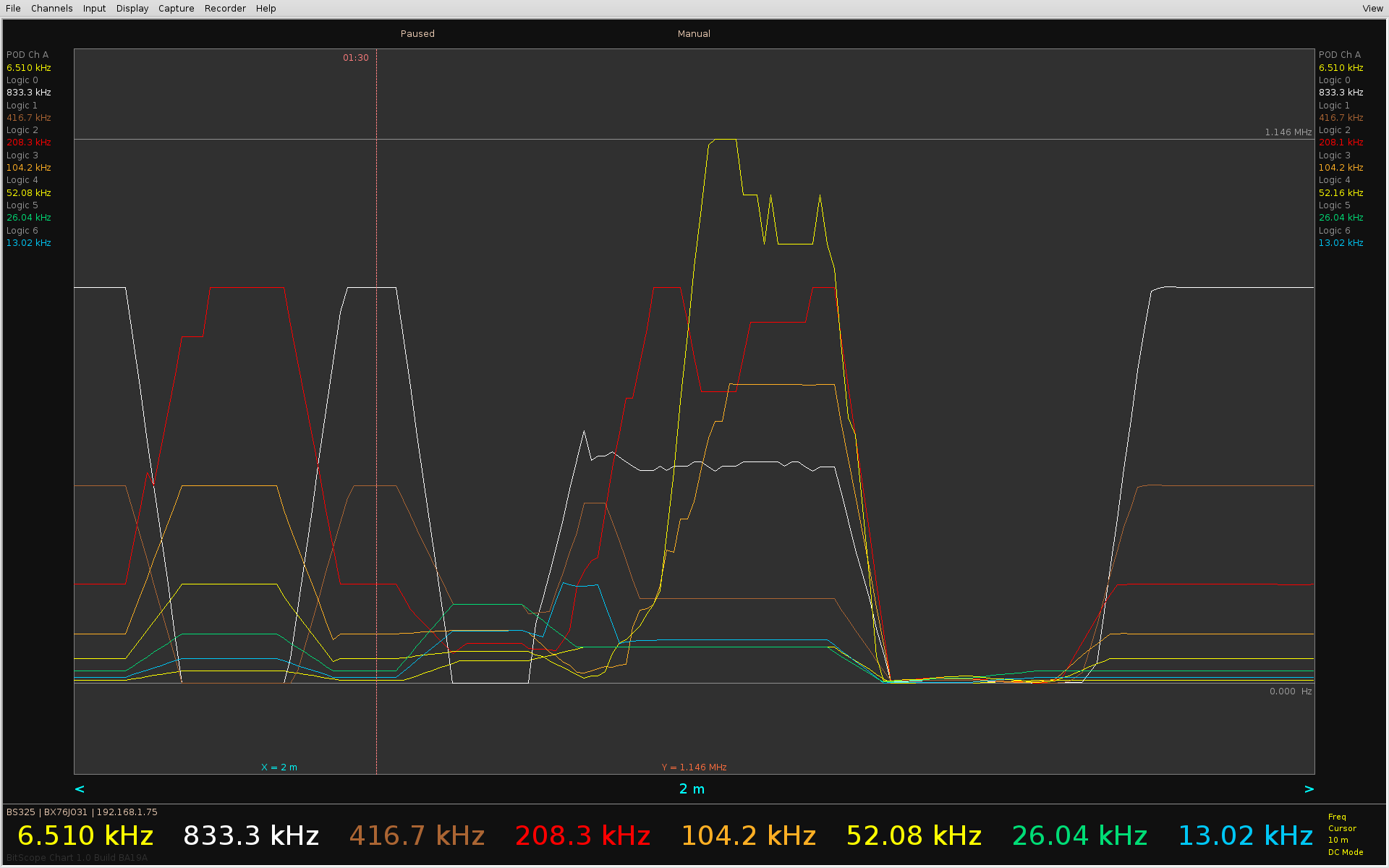Click the right scroll arrow below chart
This screenshot has height=868, width=1389.
click(1309, 789)
